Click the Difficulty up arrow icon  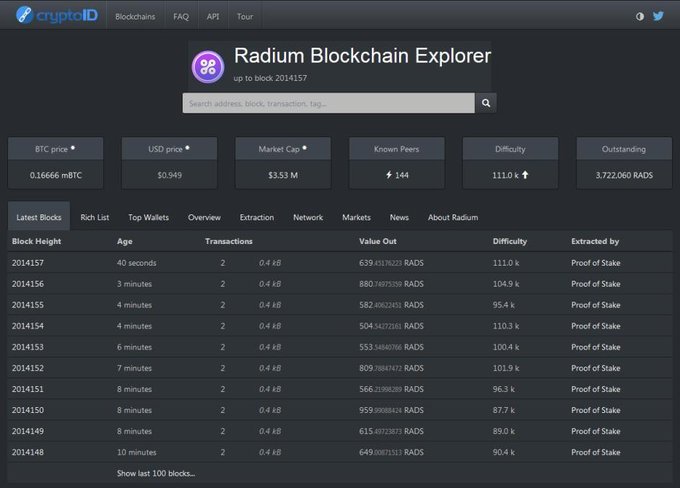click(525, 175)
